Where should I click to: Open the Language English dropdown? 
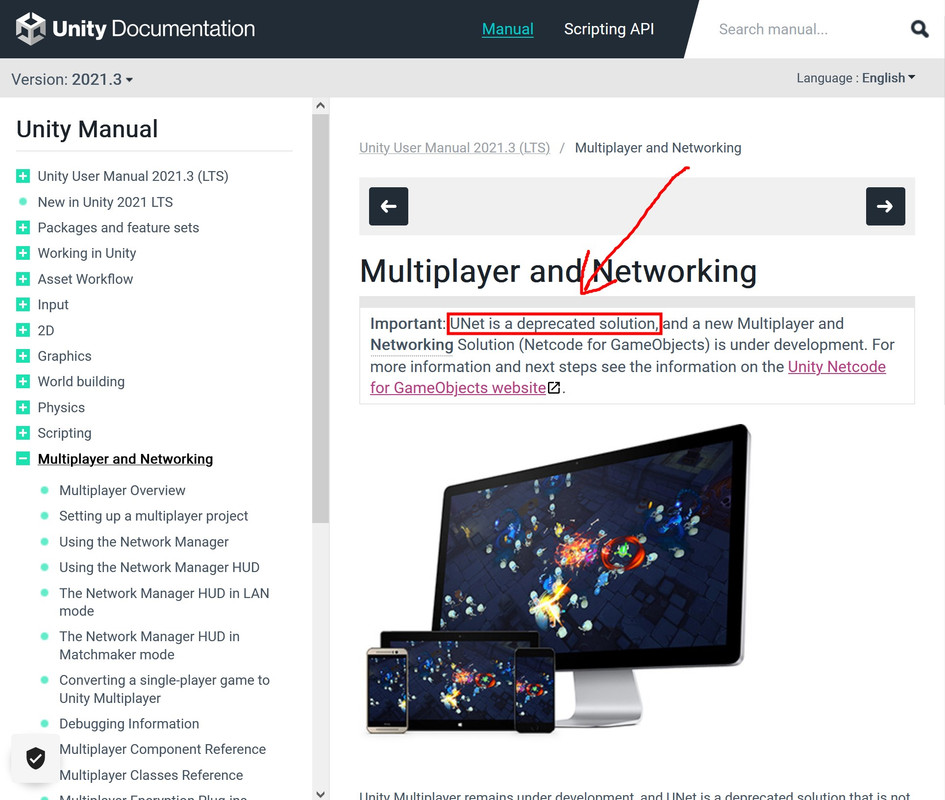click(x=856, y=78)
